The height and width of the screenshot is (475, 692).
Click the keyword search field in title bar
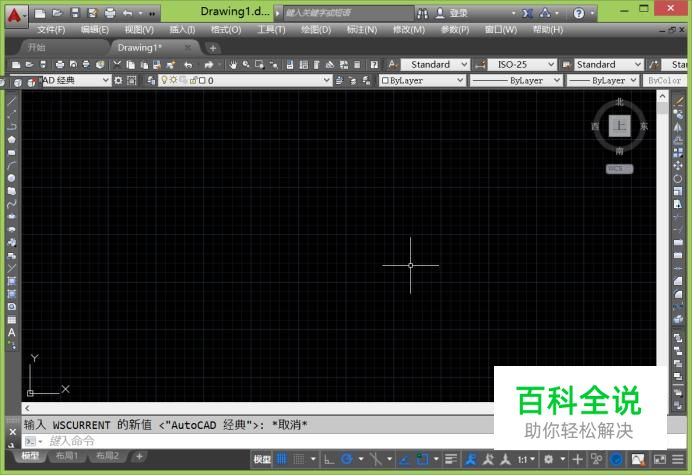[349, 13]
